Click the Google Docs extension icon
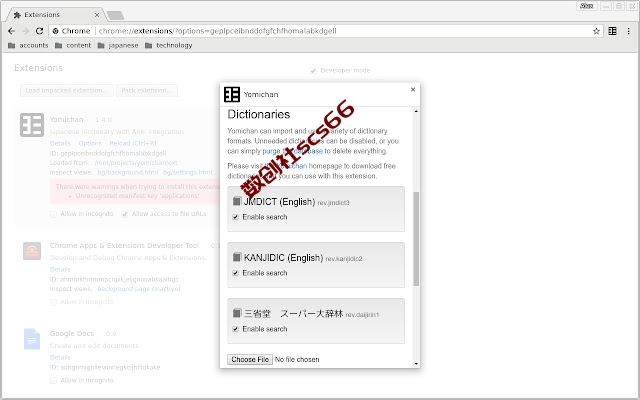 [x=32, y=339]
